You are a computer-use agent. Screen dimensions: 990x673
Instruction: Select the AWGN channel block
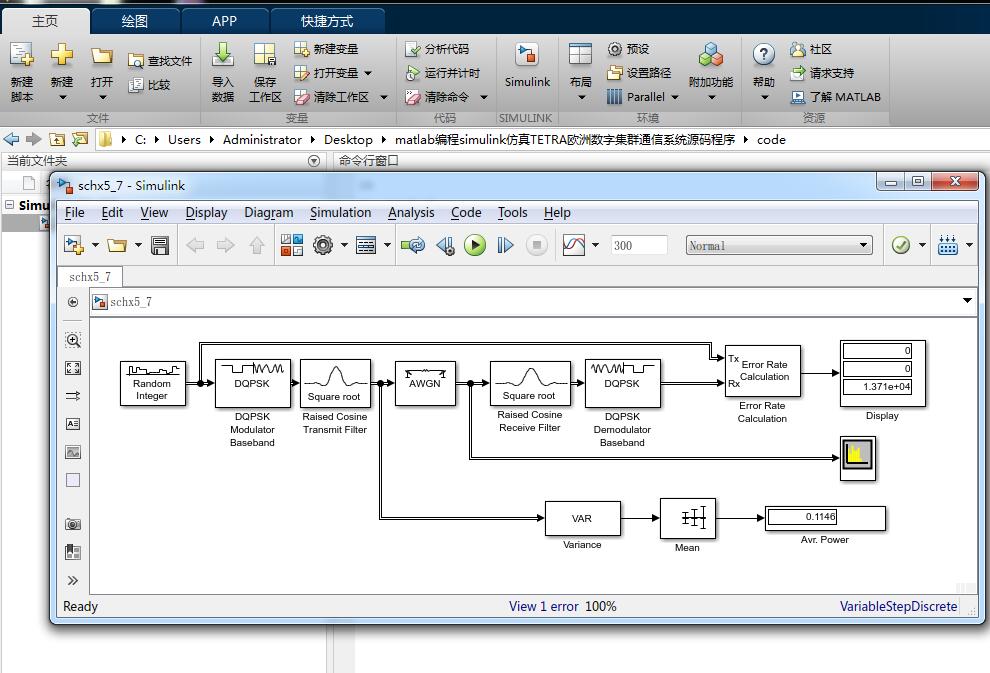pos(425,383)
